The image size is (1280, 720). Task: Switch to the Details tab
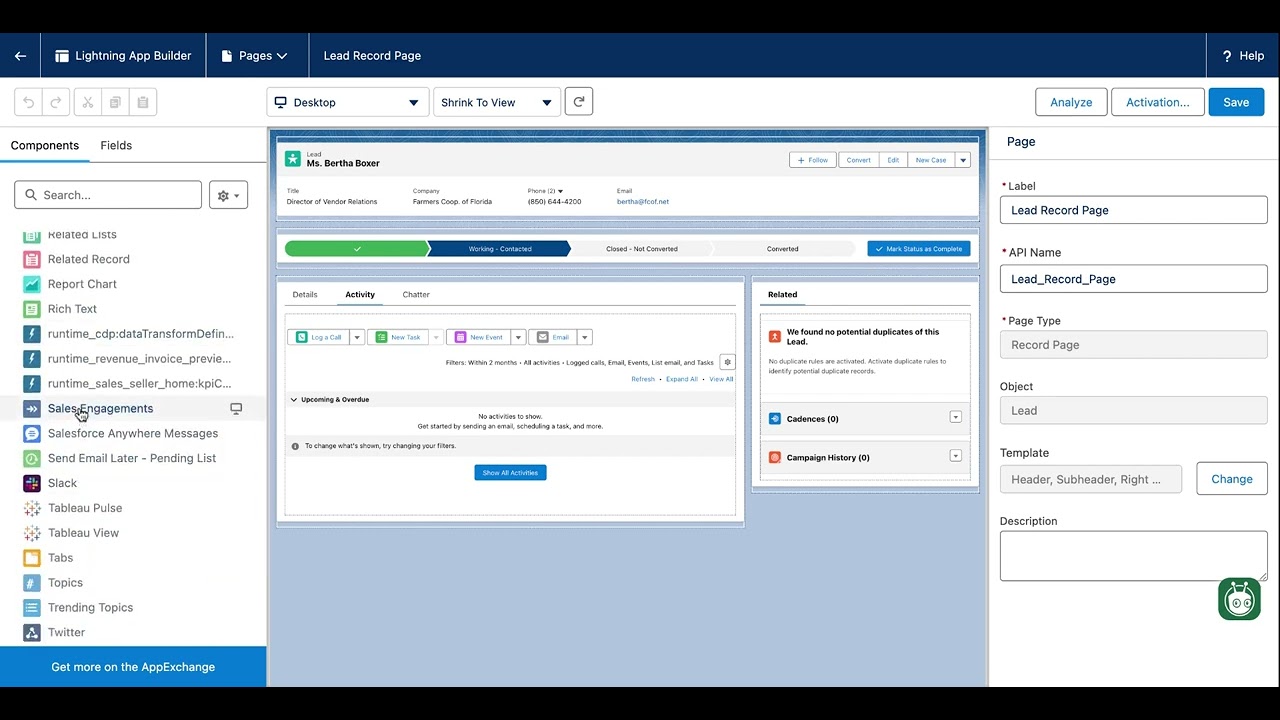(x=305, y=295)
